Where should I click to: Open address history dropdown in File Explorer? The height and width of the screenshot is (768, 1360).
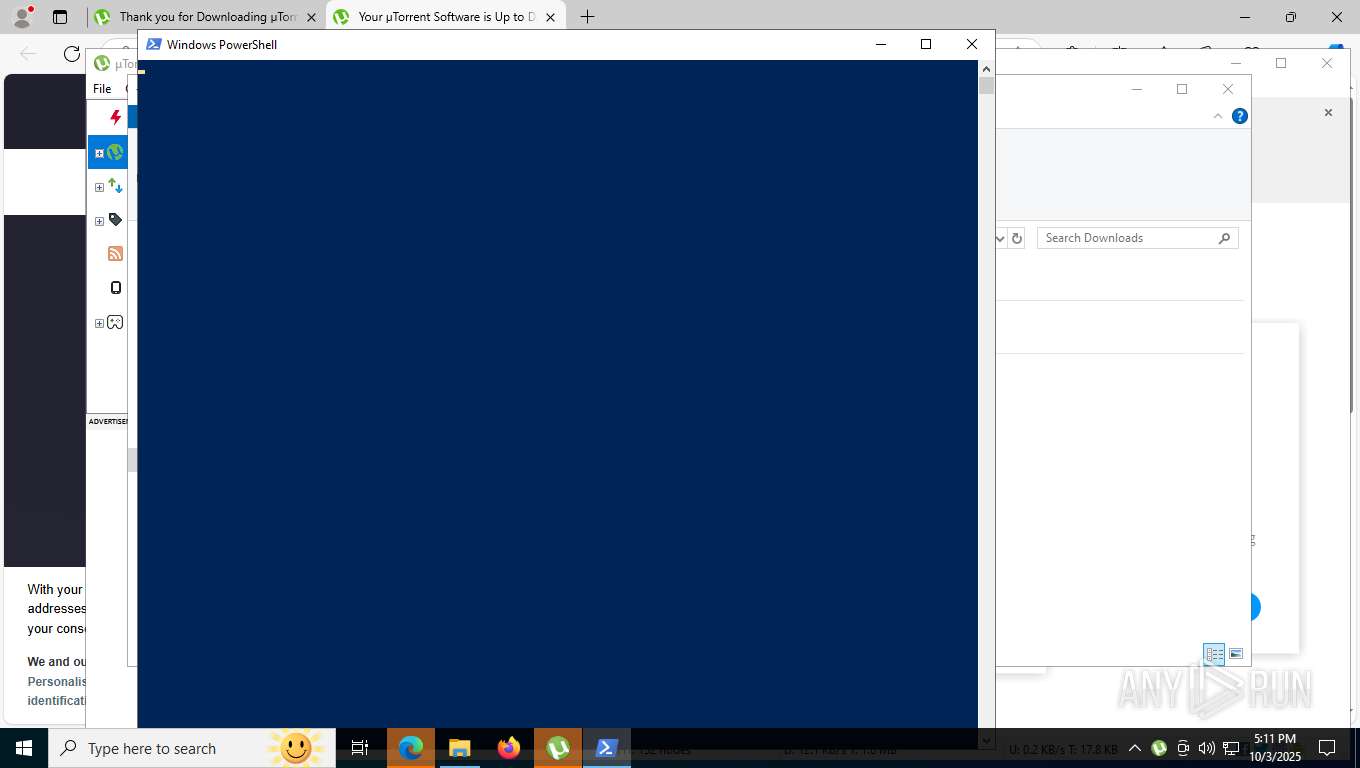point(1000,238)
